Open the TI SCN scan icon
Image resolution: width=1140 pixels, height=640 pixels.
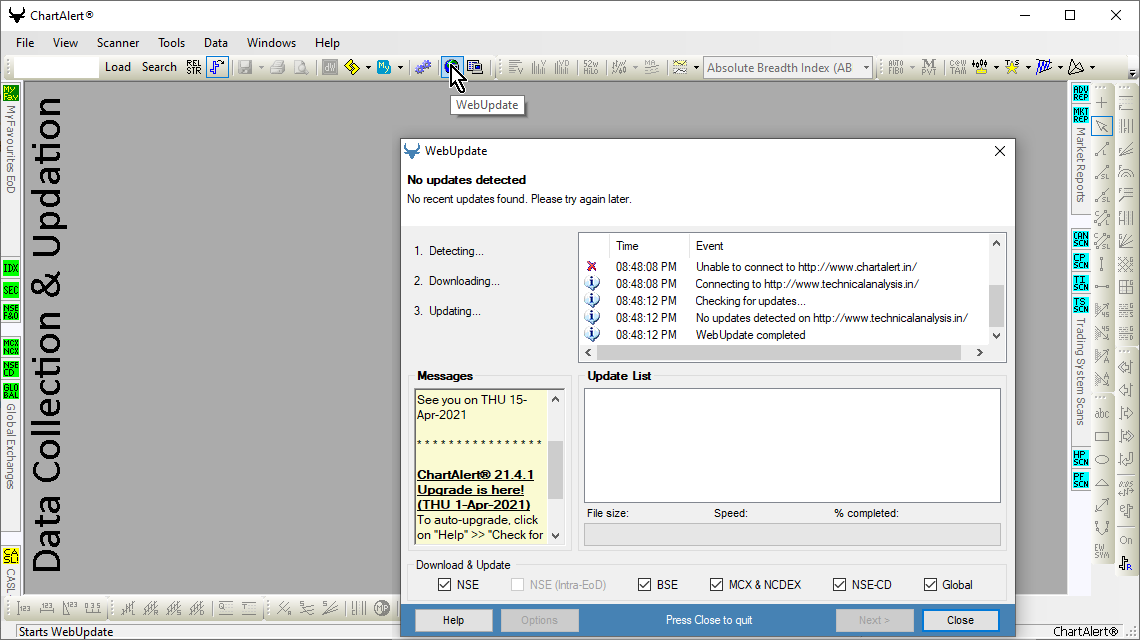[1080, 283]
